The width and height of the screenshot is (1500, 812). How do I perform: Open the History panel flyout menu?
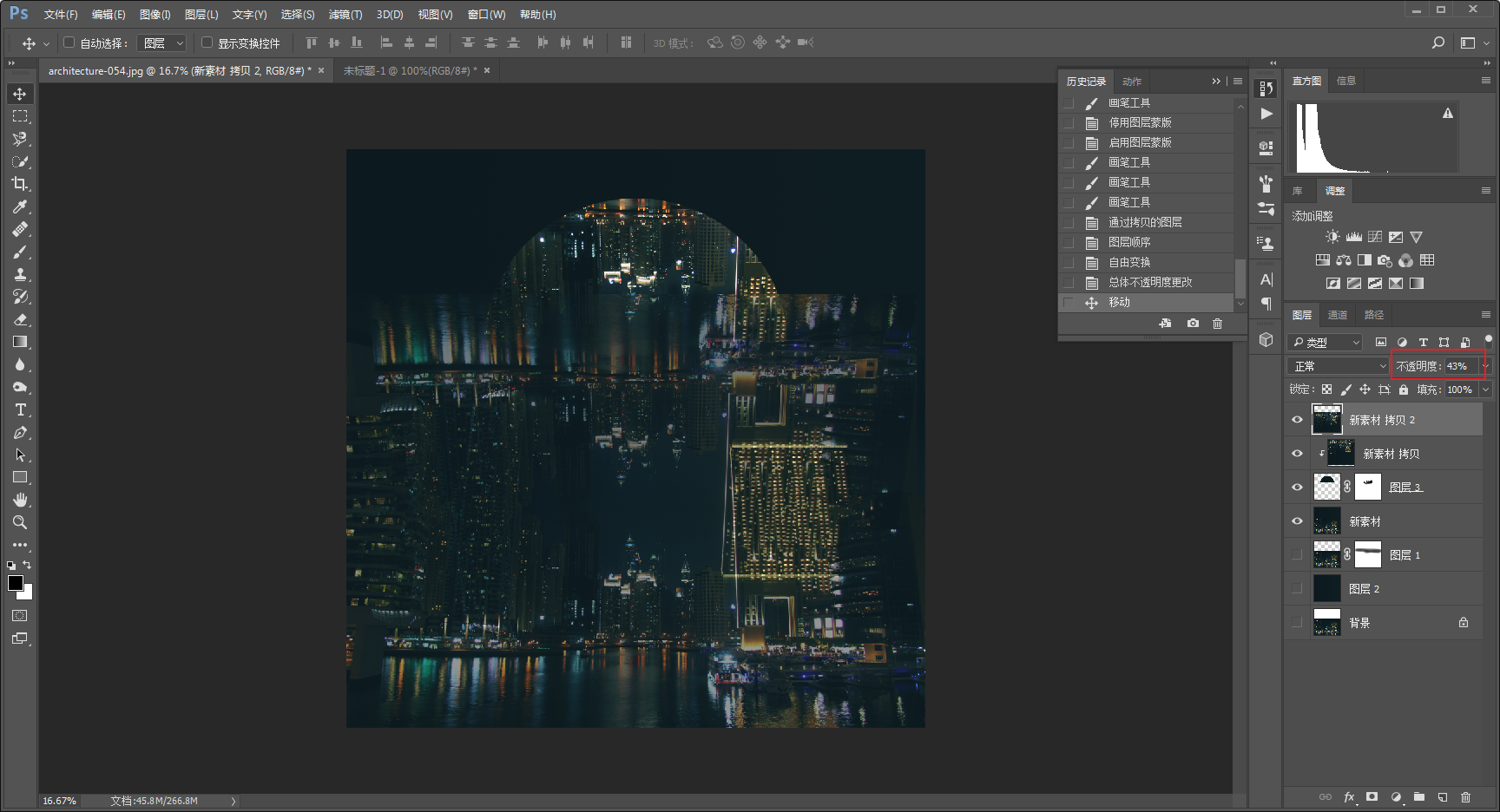(1238, 82)
